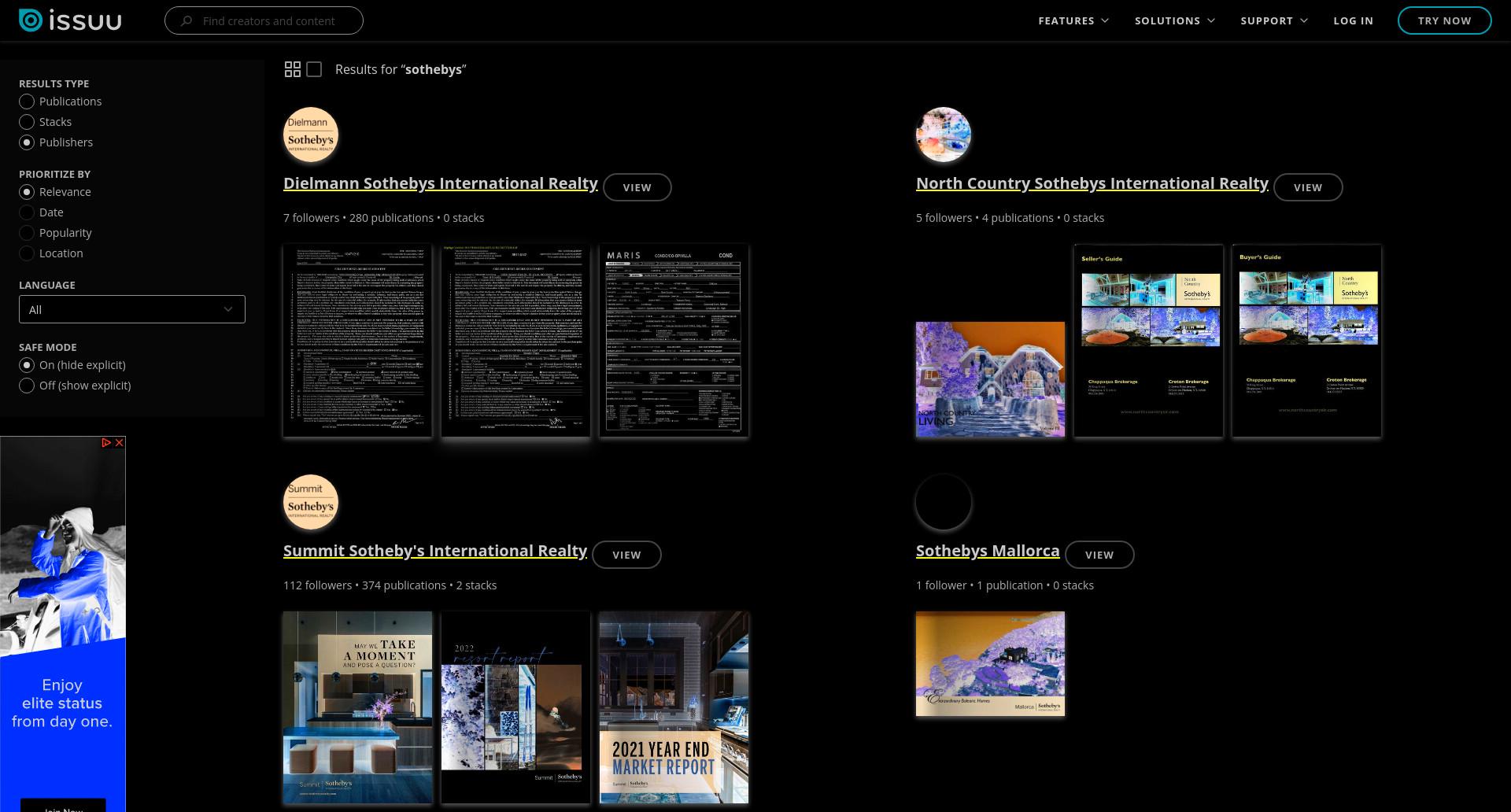The width and height of the screenshot is (1511, 812).
Task: Click the Log In link
Action: click(x=1353, y=20)
